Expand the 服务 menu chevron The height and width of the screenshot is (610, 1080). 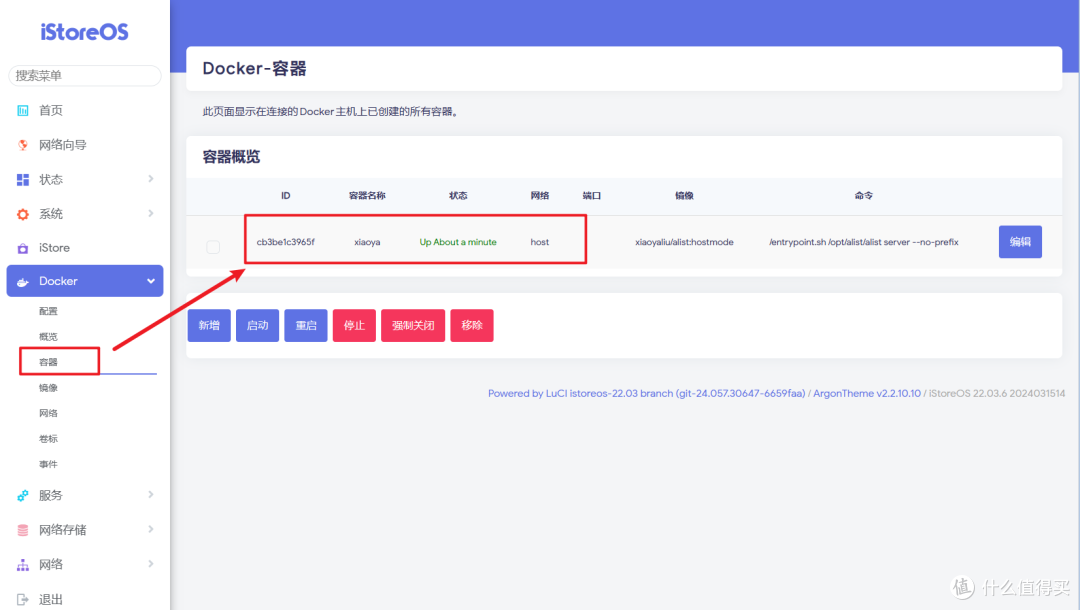[x=151, y=494]
